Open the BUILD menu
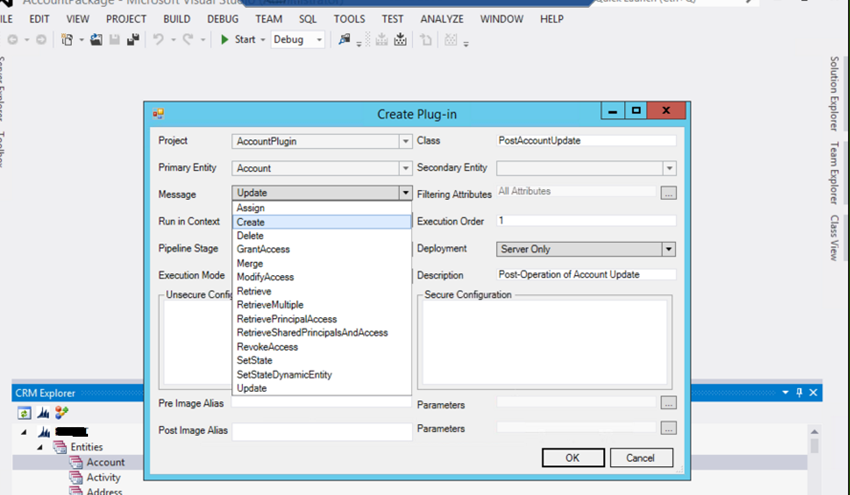 click(177, 19)
